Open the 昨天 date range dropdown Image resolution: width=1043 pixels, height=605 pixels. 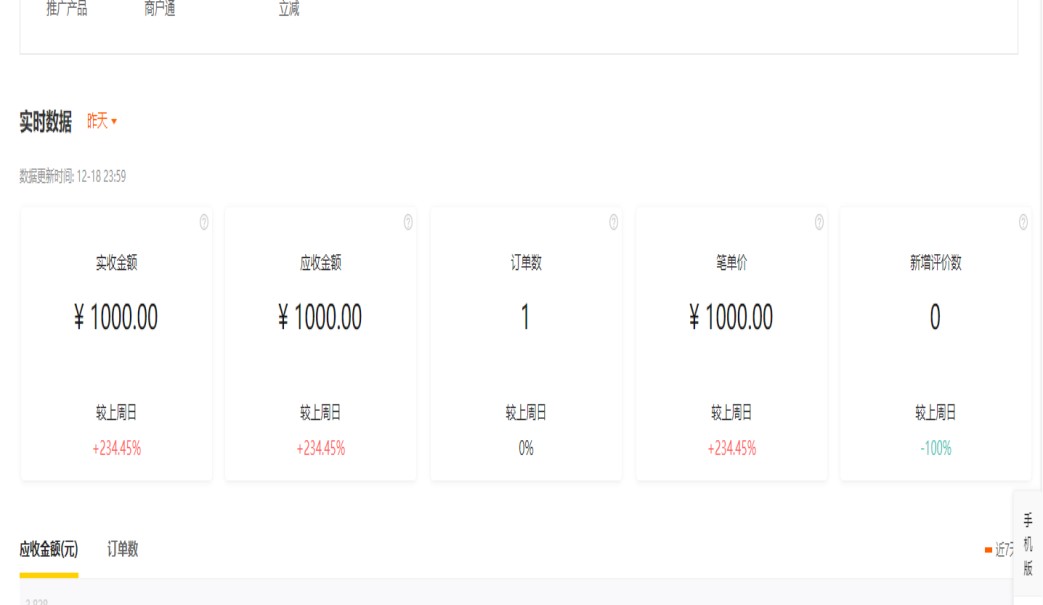pos(102,121)
